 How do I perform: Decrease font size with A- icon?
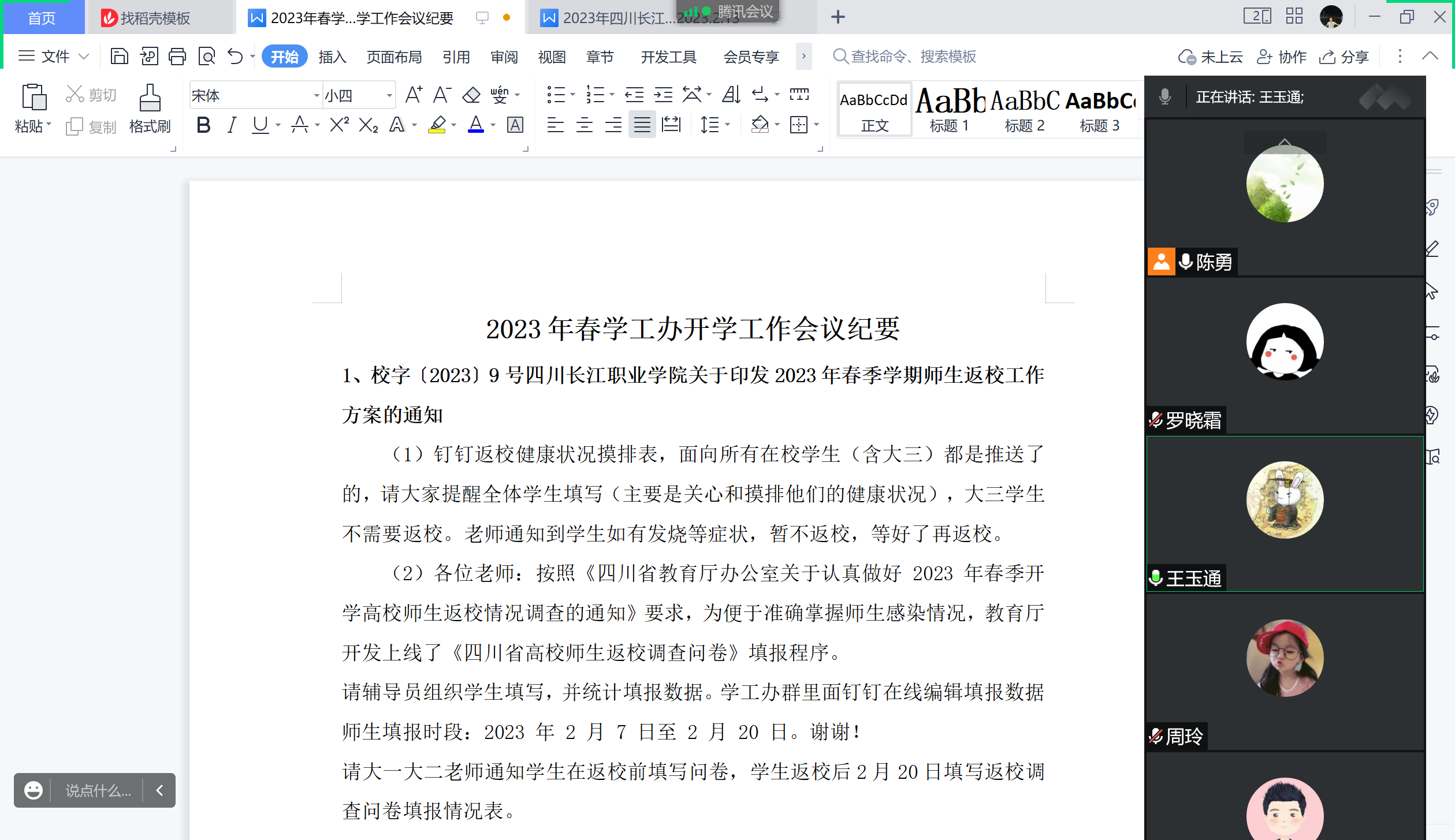(442, 95)
